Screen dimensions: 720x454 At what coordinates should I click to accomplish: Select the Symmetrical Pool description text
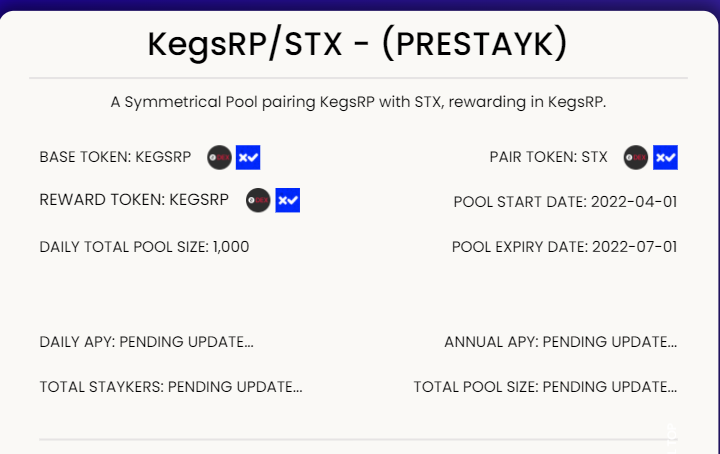[358, 102]
